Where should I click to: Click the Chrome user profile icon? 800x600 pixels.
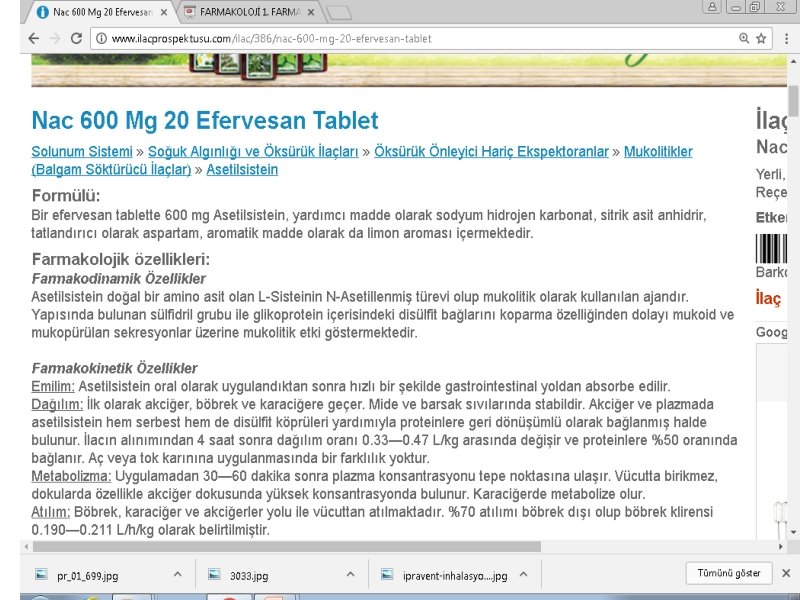pos(712,7)
